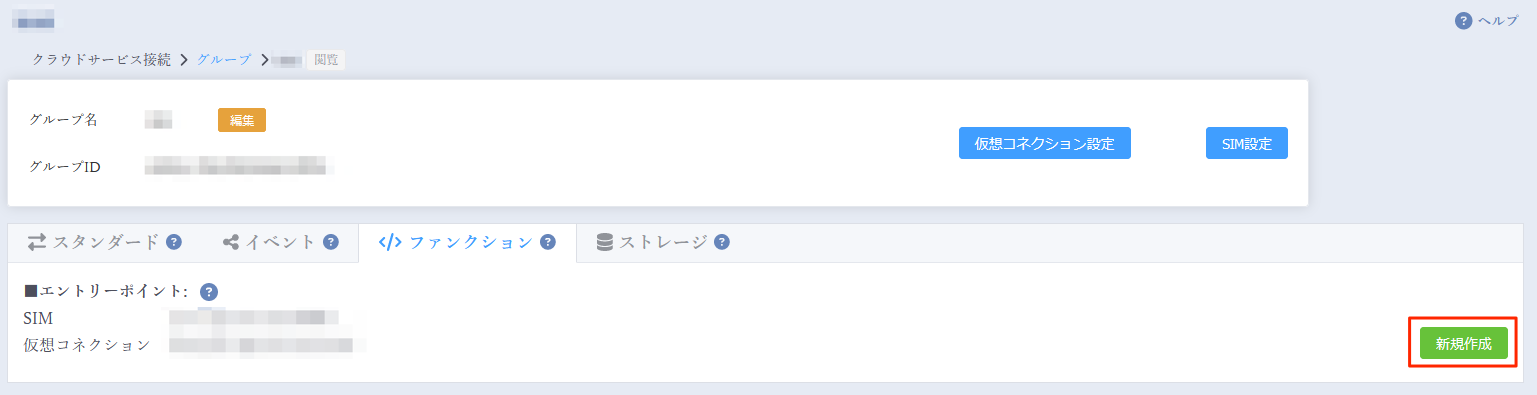Click question mark icon beside エントリーポイント

[209, 292]
